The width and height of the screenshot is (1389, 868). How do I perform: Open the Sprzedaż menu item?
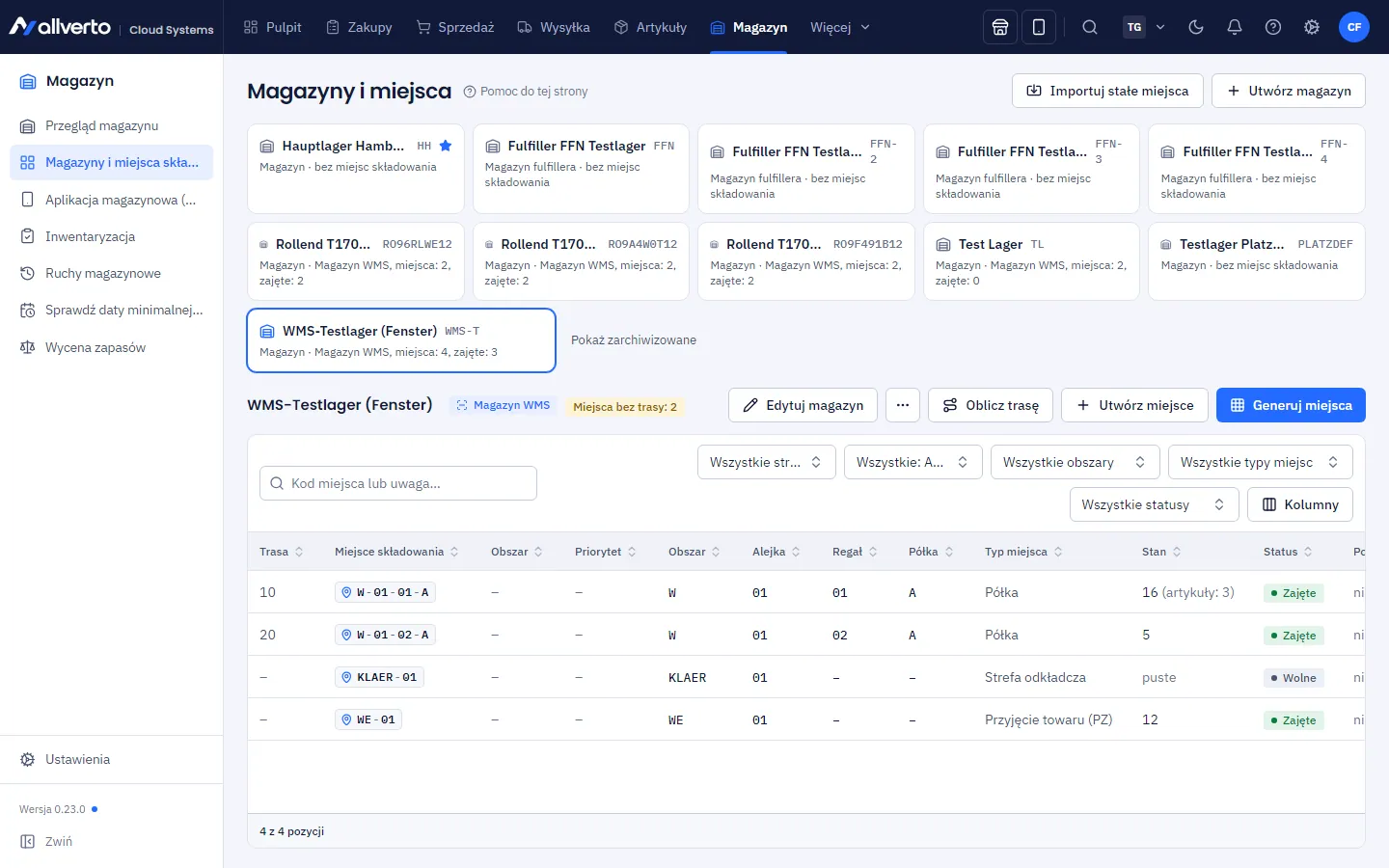click(455, 27)
